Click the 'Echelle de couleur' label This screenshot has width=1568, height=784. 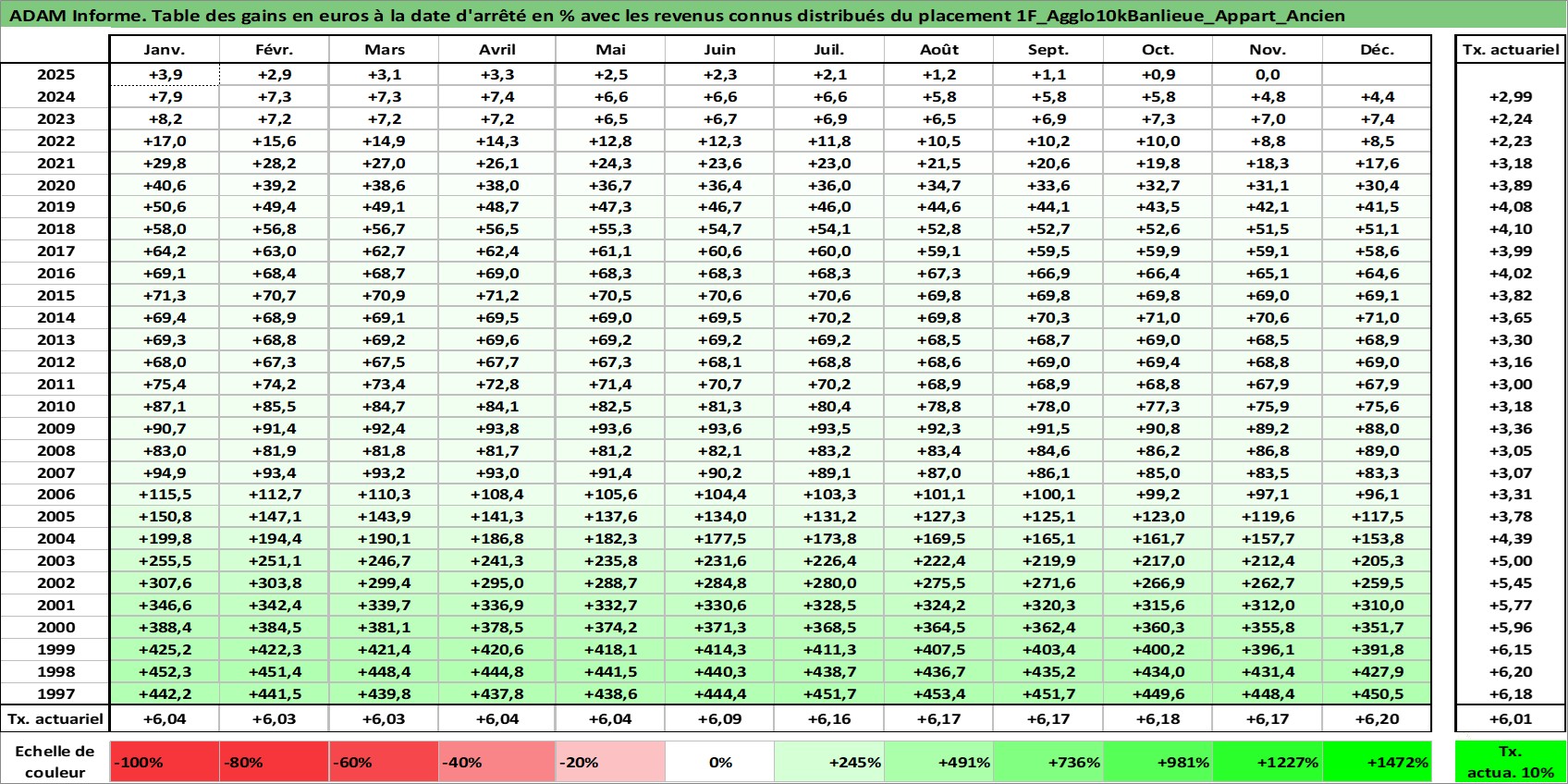click(x=55, y=762)
